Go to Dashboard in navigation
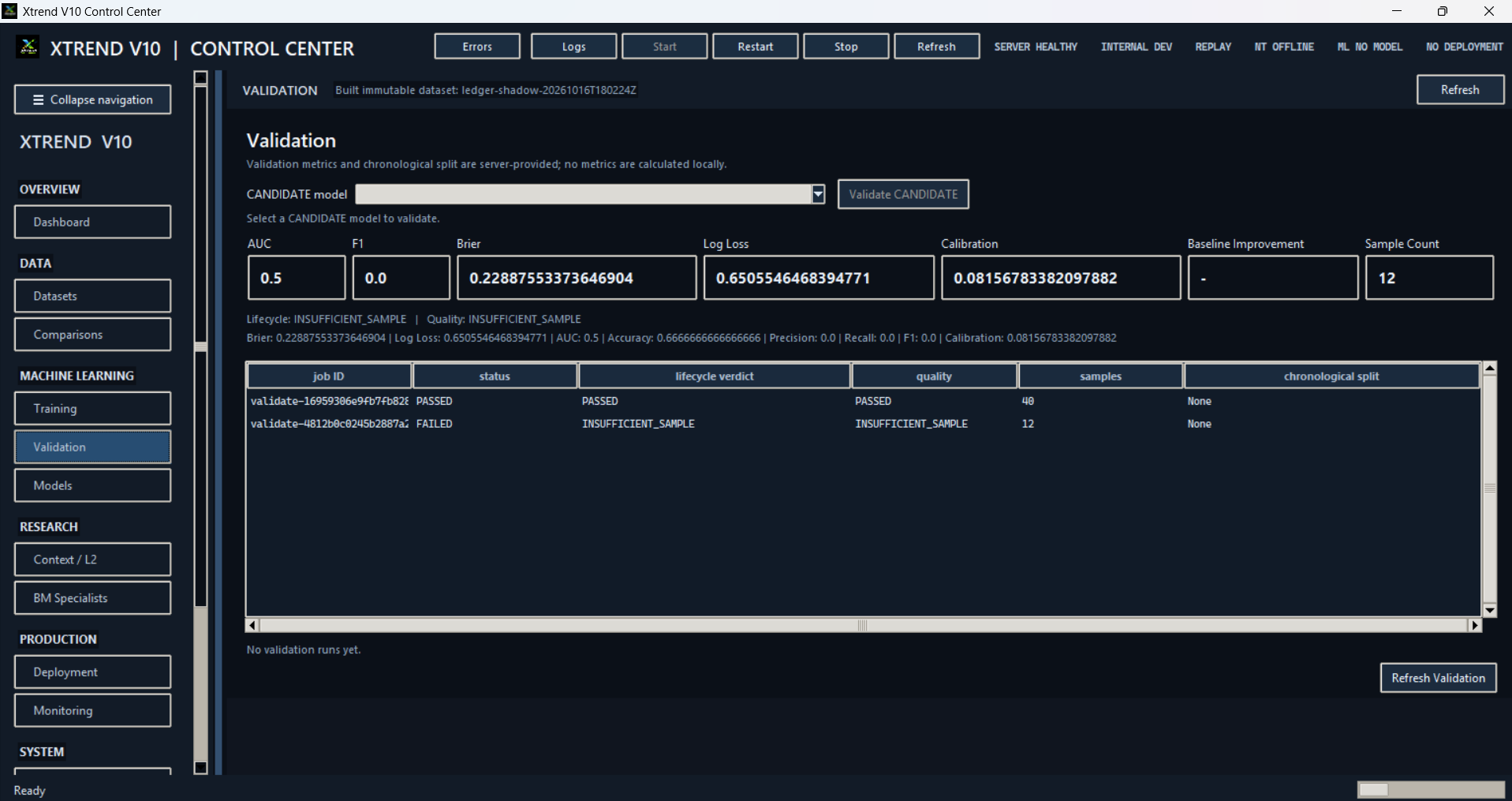 92,222
